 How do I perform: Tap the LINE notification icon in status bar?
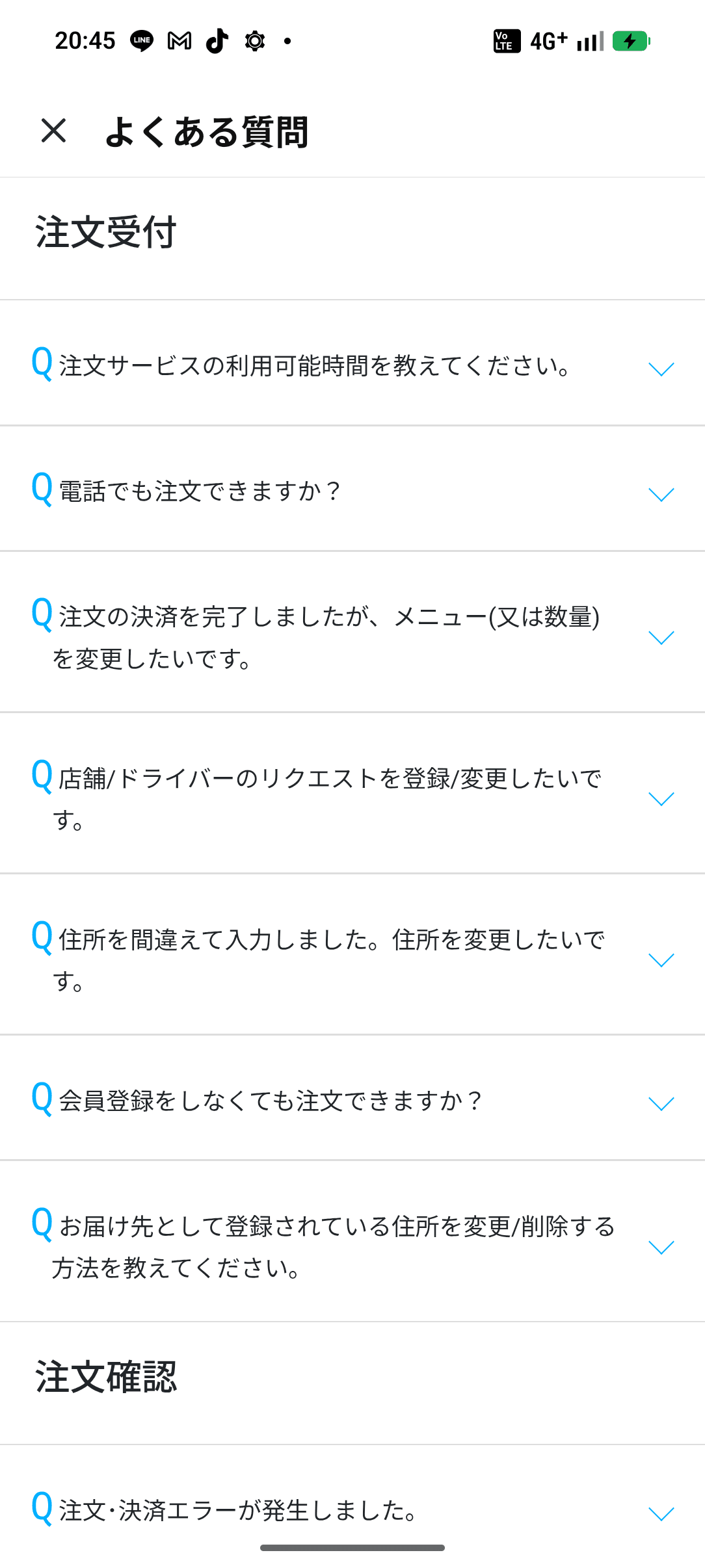[142, 41]
